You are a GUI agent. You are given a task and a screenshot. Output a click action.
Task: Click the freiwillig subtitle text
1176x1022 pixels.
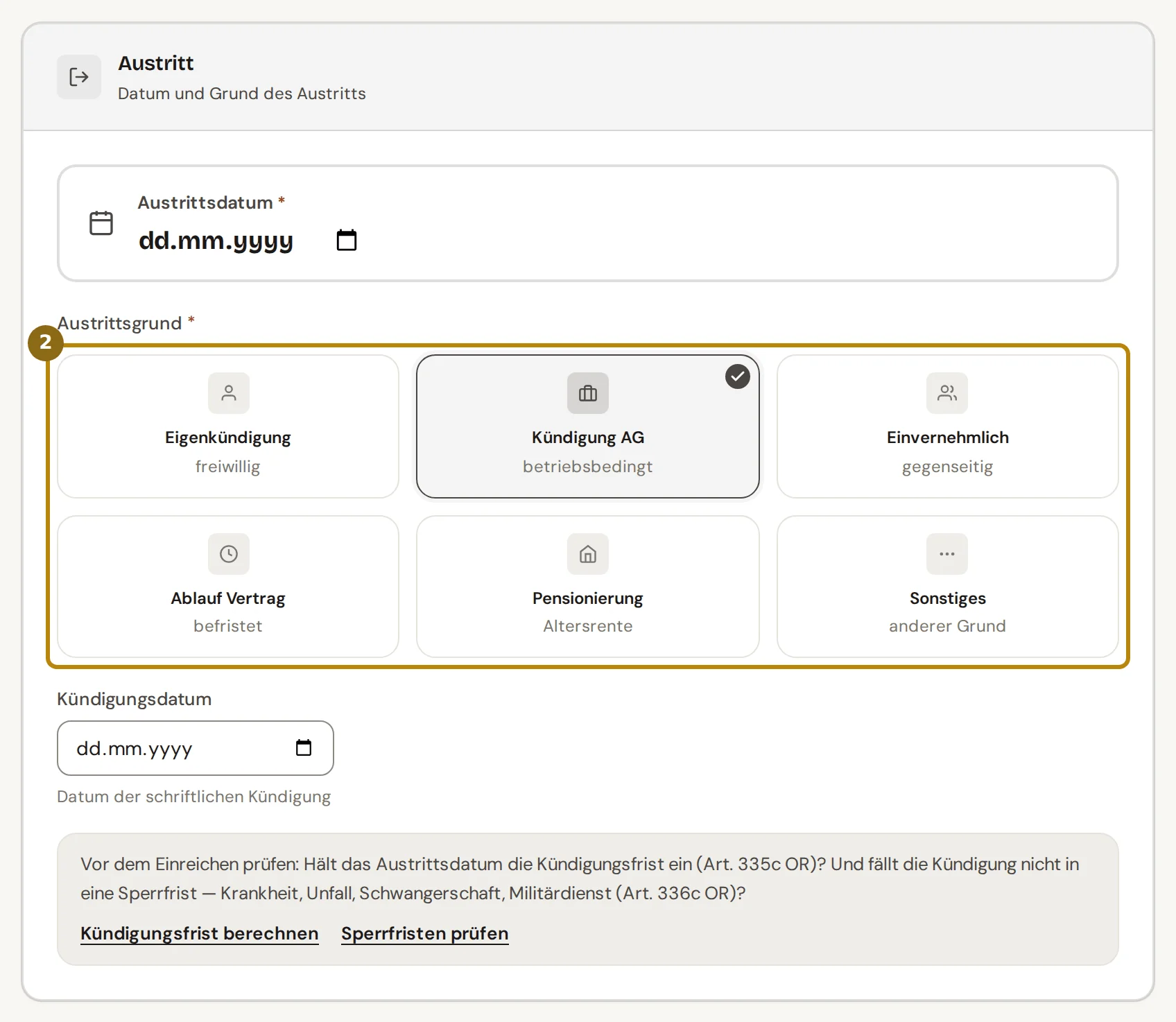point(228,467)
